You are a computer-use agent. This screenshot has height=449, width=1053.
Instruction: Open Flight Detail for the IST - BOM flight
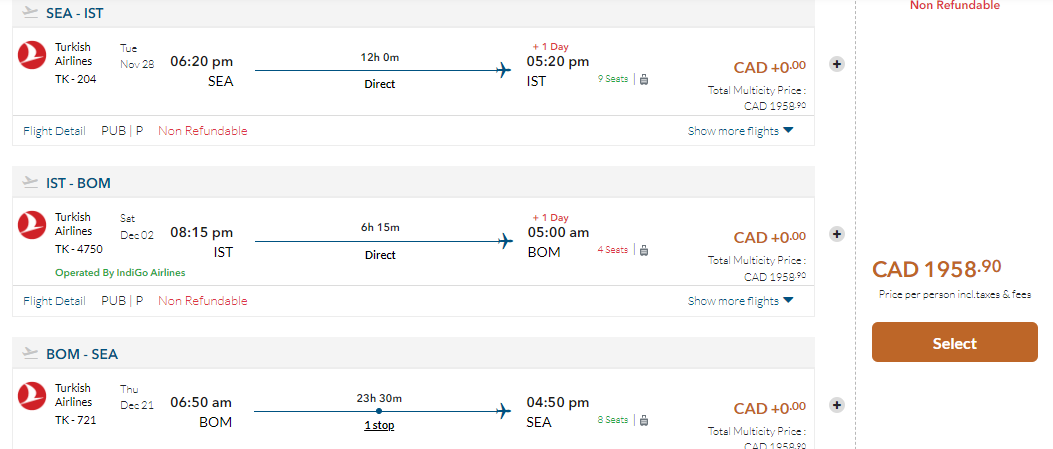pos(54,301)
